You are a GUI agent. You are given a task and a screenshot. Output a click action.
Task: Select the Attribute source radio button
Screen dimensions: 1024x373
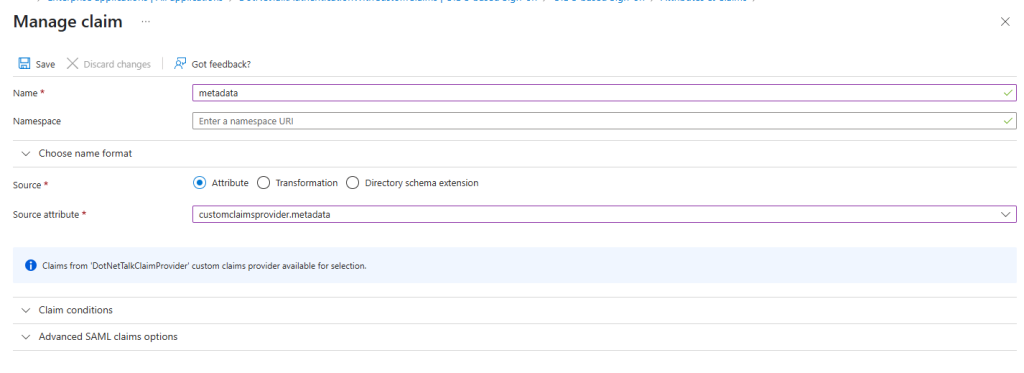click(x=199, y=183)
